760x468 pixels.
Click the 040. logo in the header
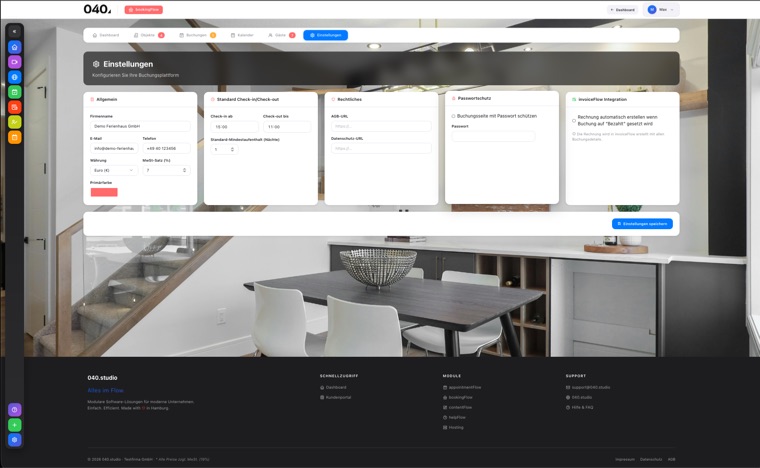[97, 9]
